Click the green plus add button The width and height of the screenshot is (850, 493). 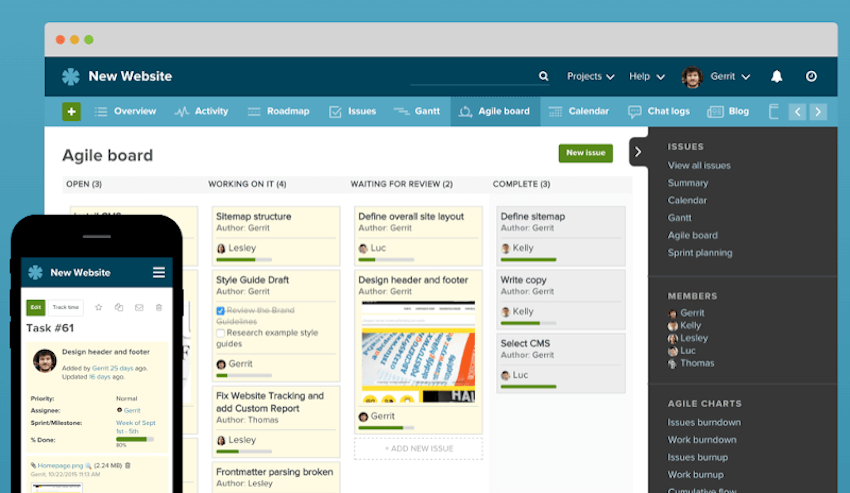click(x=71, y=112)
